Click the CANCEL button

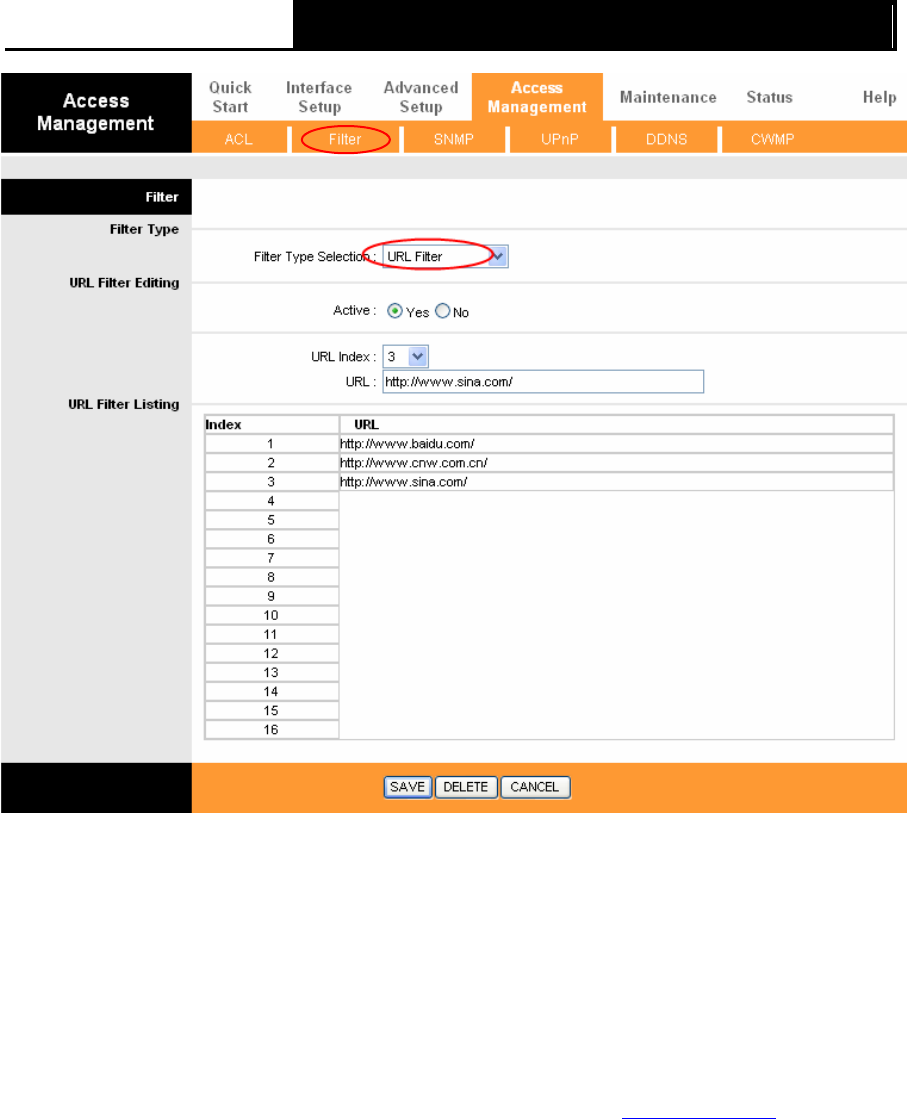tap(534, 787)
